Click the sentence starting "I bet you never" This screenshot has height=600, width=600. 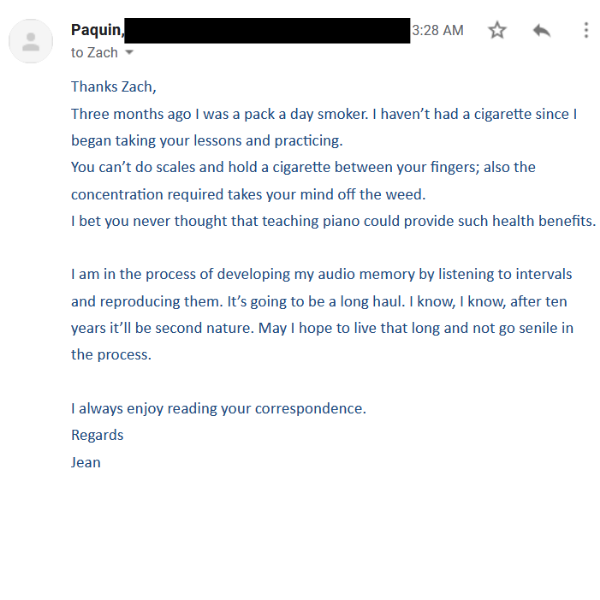click(333, 221)
